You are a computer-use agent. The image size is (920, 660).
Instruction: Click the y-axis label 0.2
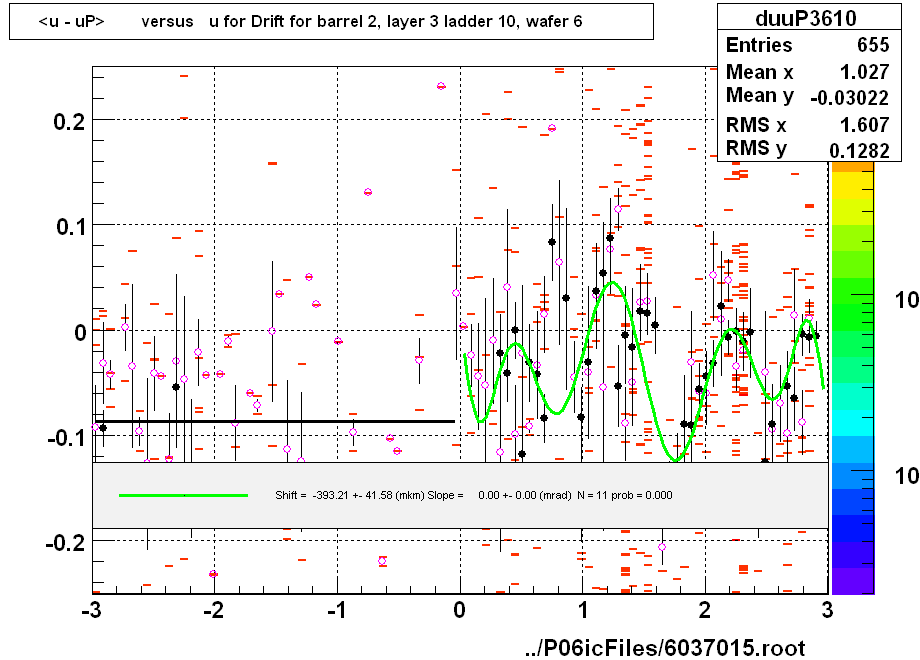click(69, 122)
